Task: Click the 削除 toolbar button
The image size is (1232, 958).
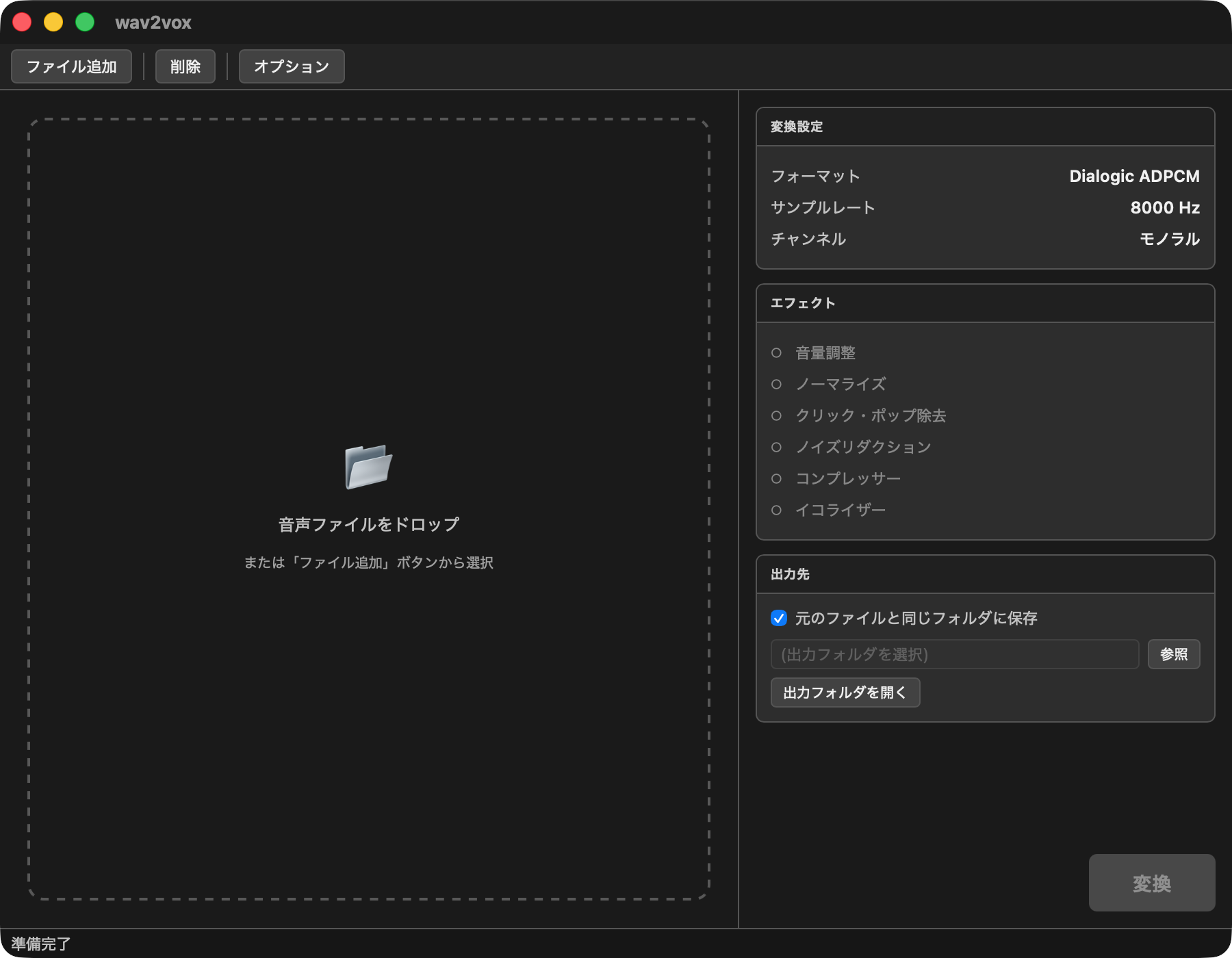Action: coord(185,66)
